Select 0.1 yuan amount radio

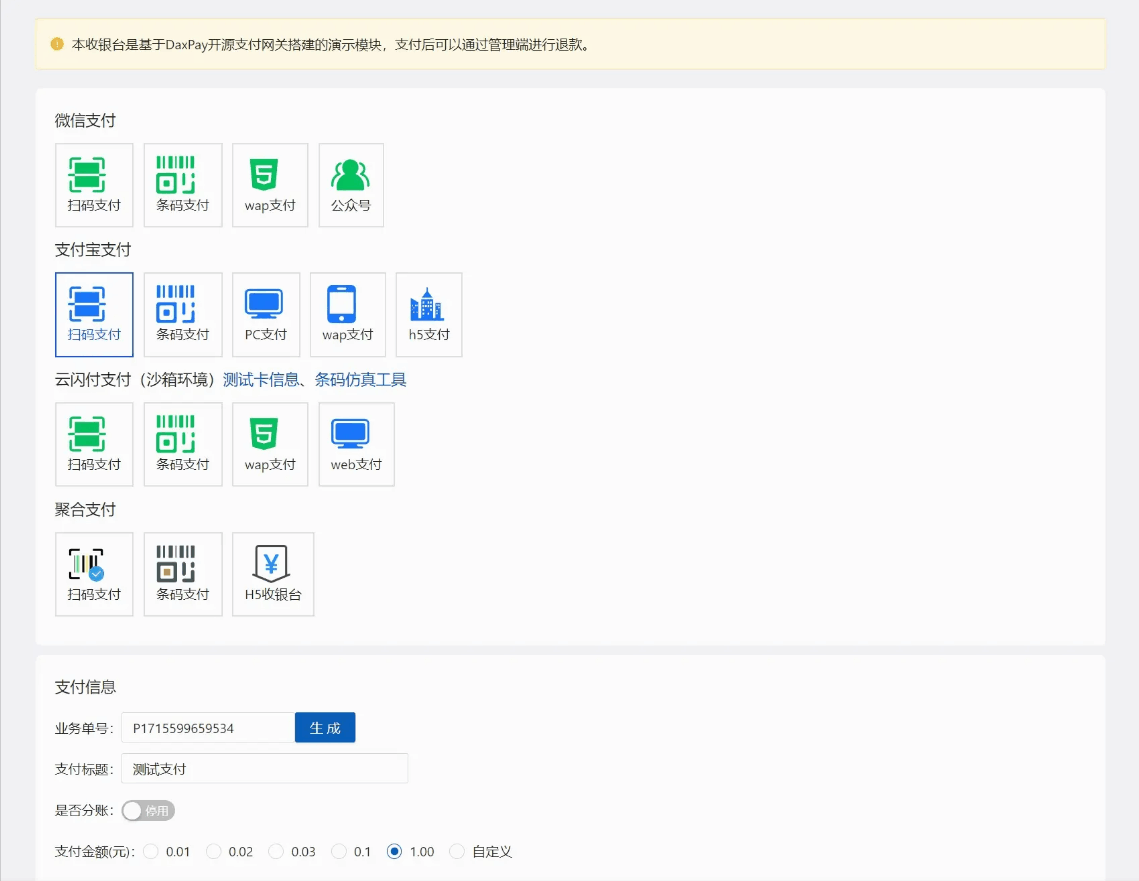point(339,852)
